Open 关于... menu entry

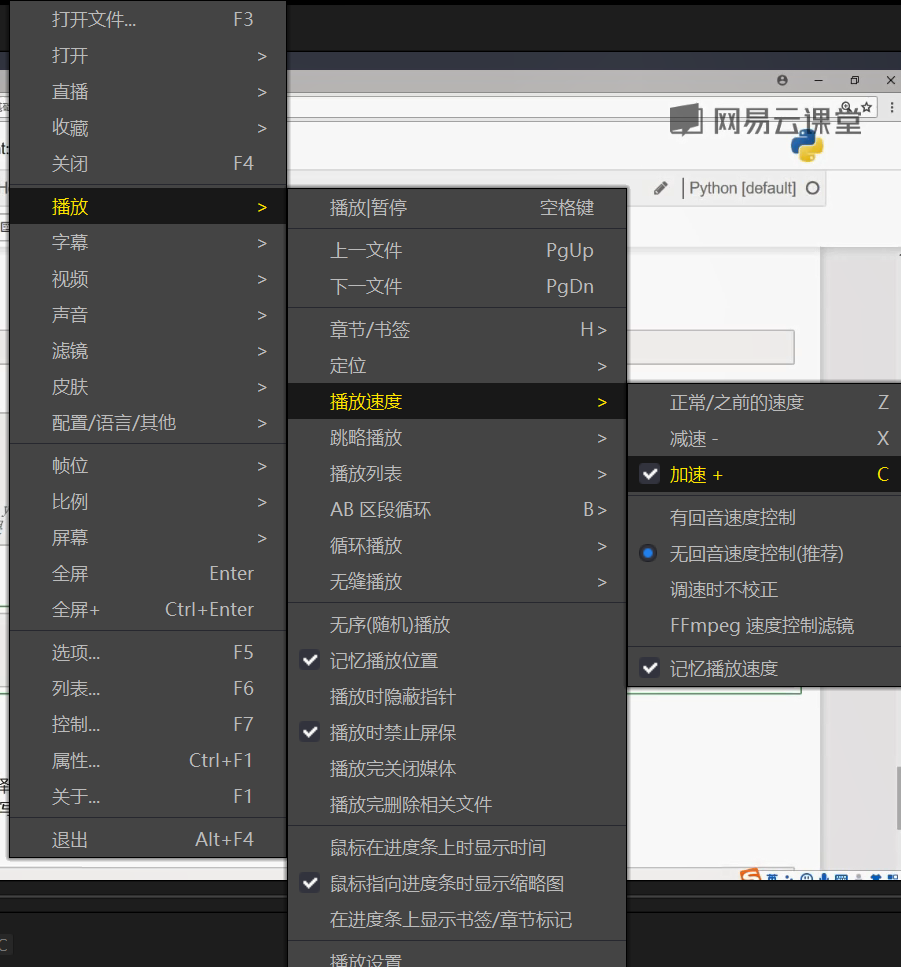148,796
